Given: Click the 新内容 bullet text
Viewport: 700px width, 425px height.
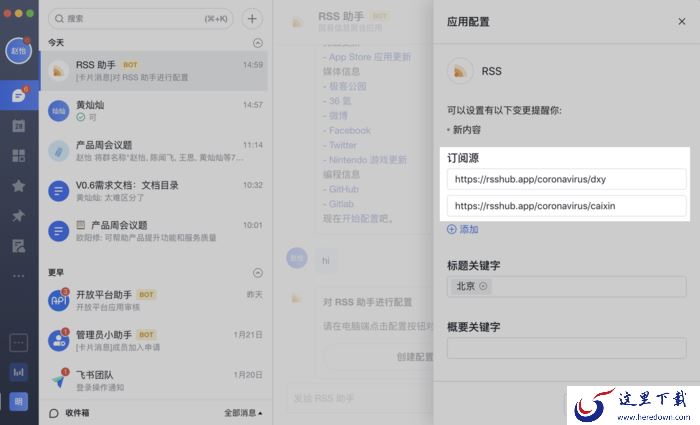Looking at the screenshot, I should 467,130.
